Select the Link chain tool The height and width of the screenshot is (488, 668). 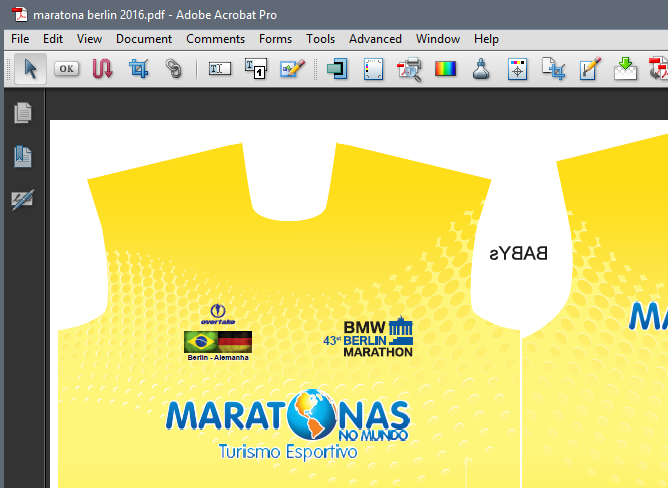tap(174, 69)
